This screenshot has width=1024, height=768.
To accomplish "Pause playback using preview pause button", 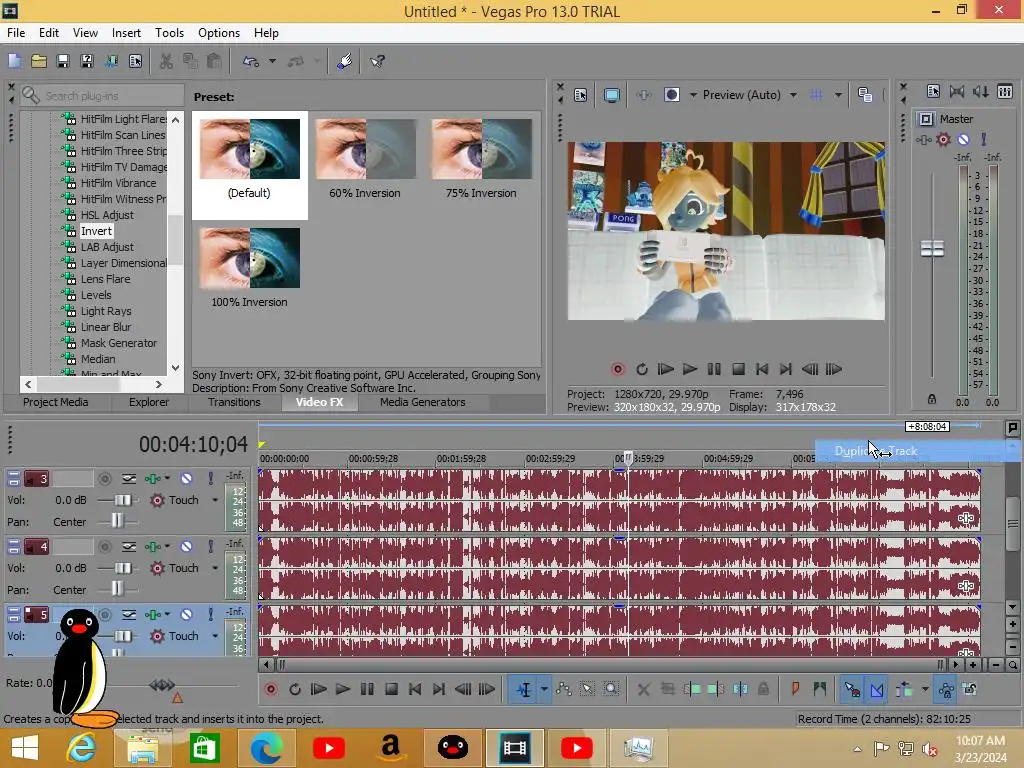I will [714, 369].
